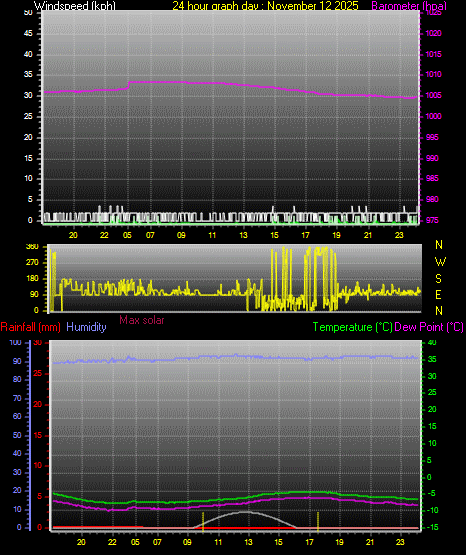Click the green -15 temperature axis value
Viewport: 466px width, 555px height.
[x=432, y=527]
